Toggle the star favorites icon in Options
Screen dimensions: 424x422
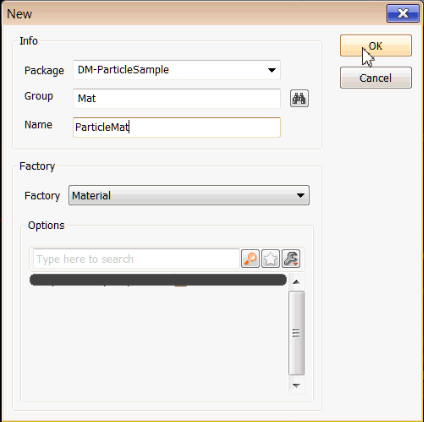tap(270, 259)
